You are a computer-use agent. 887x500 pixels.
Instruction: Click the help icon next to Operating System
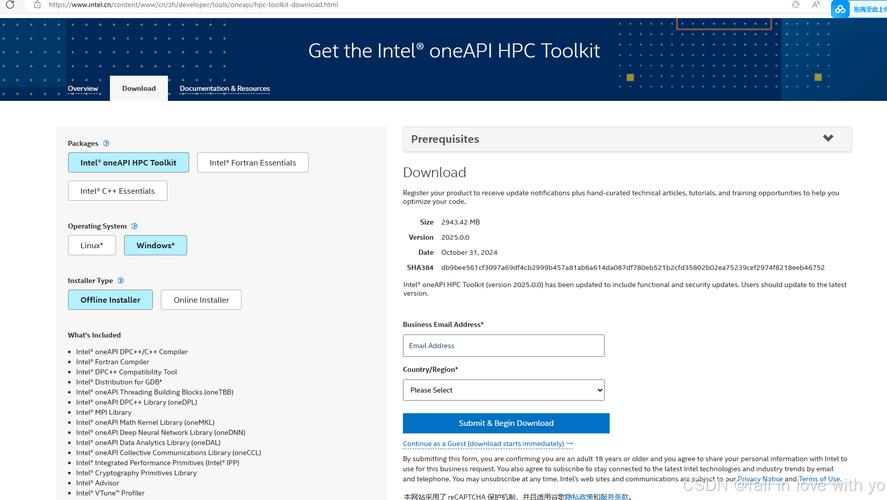135,226
